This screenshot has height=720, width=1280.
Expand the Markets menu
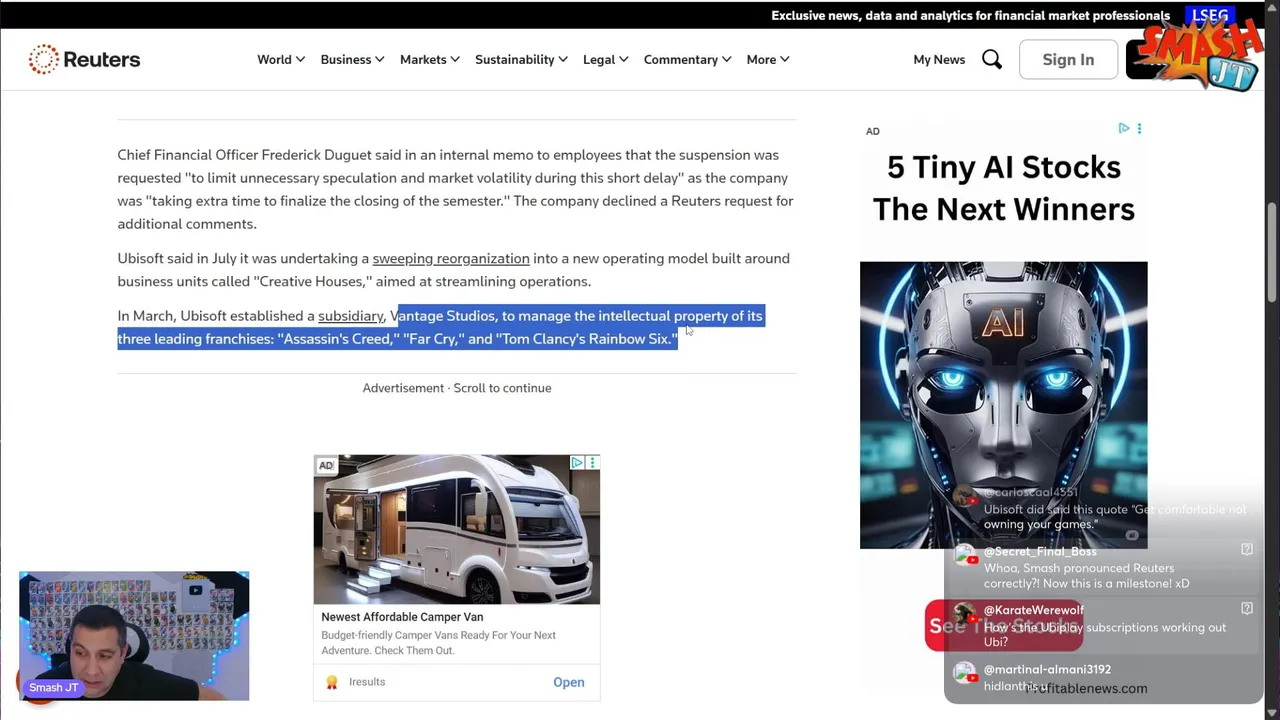pyautogui.click(x=430, y=59)
